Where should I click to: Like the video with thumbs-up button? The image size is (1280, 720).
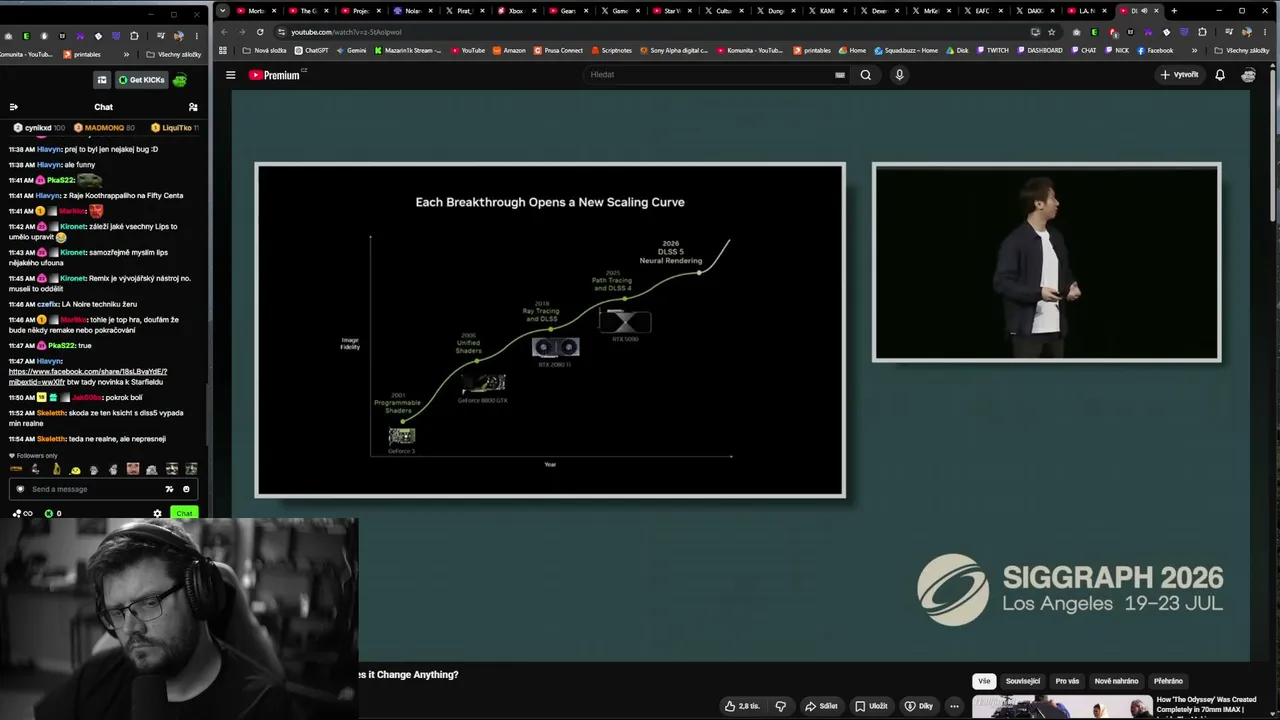pyautogui.click(x=742, y=706)
